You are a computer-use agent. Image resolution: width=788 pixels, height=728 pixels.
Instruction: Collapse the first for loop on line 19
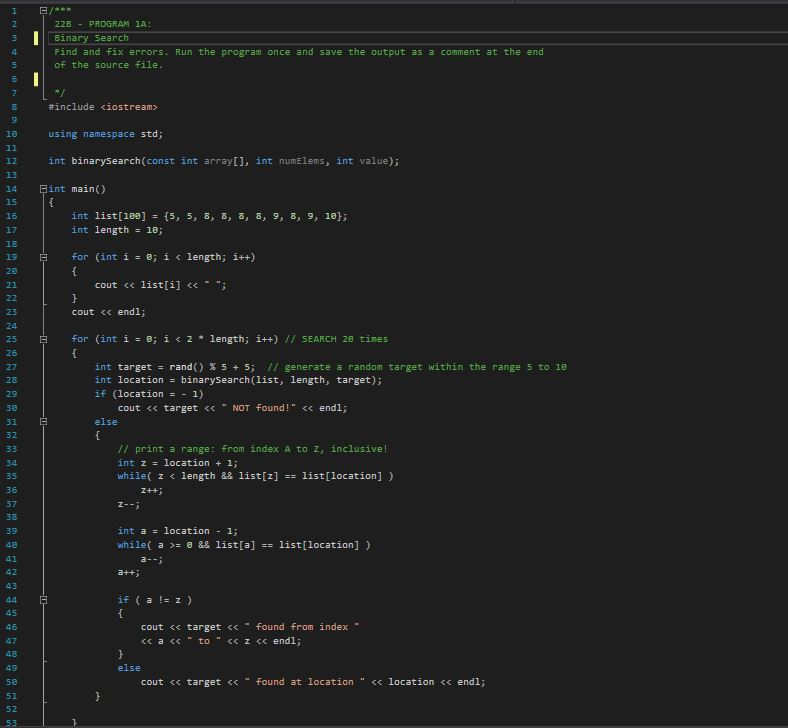pos(44,257)
